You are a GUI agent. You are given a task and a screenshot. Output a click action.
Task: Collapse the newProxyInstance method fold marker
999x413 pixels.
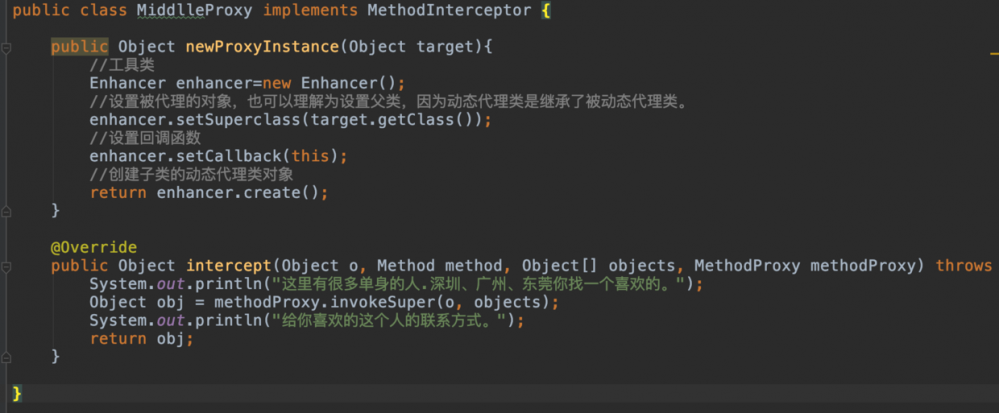(x=6, y=47)
